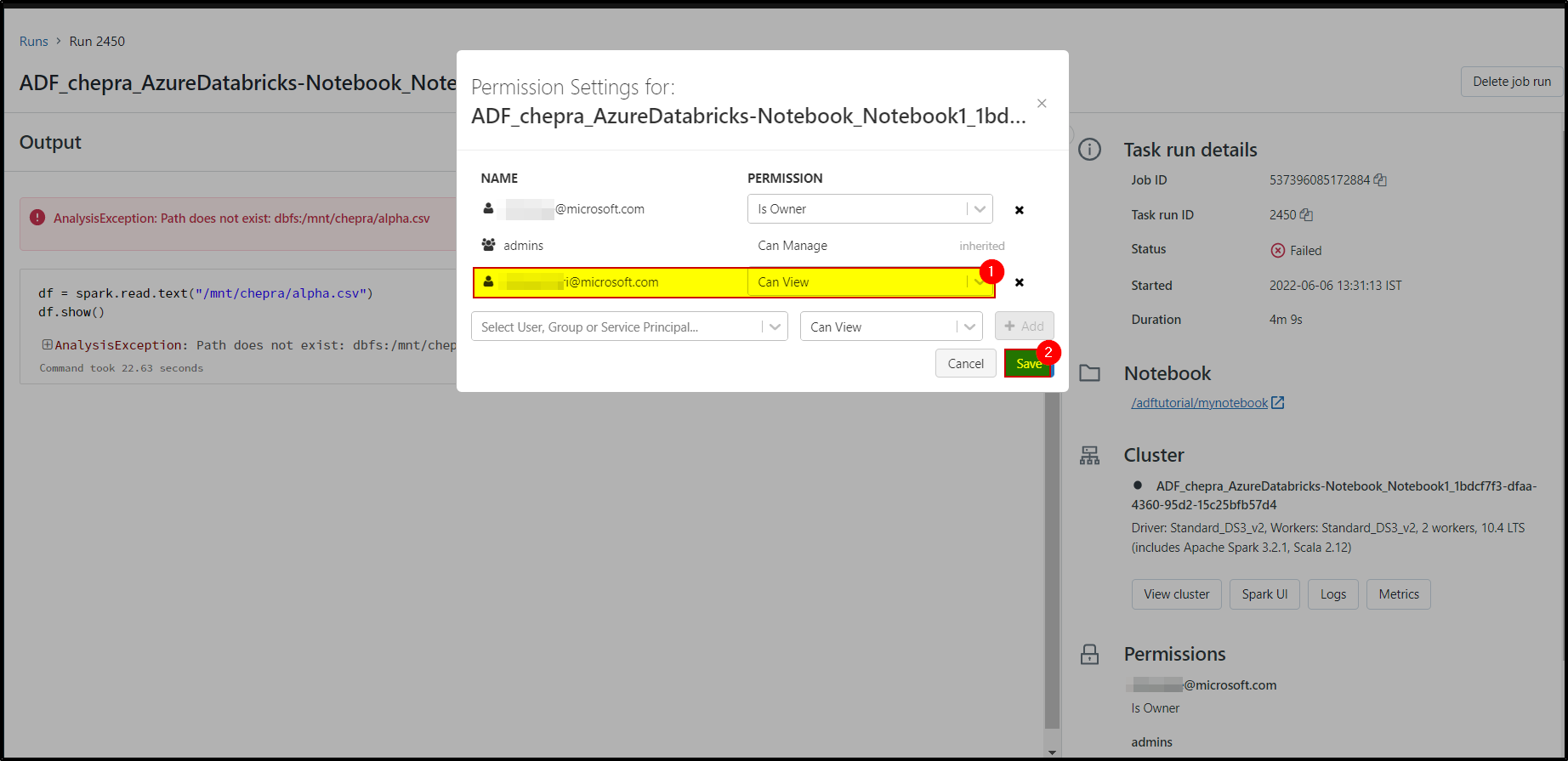Open cluster Metrics
1568x761 pixels.
click(x=1399, y=594)
